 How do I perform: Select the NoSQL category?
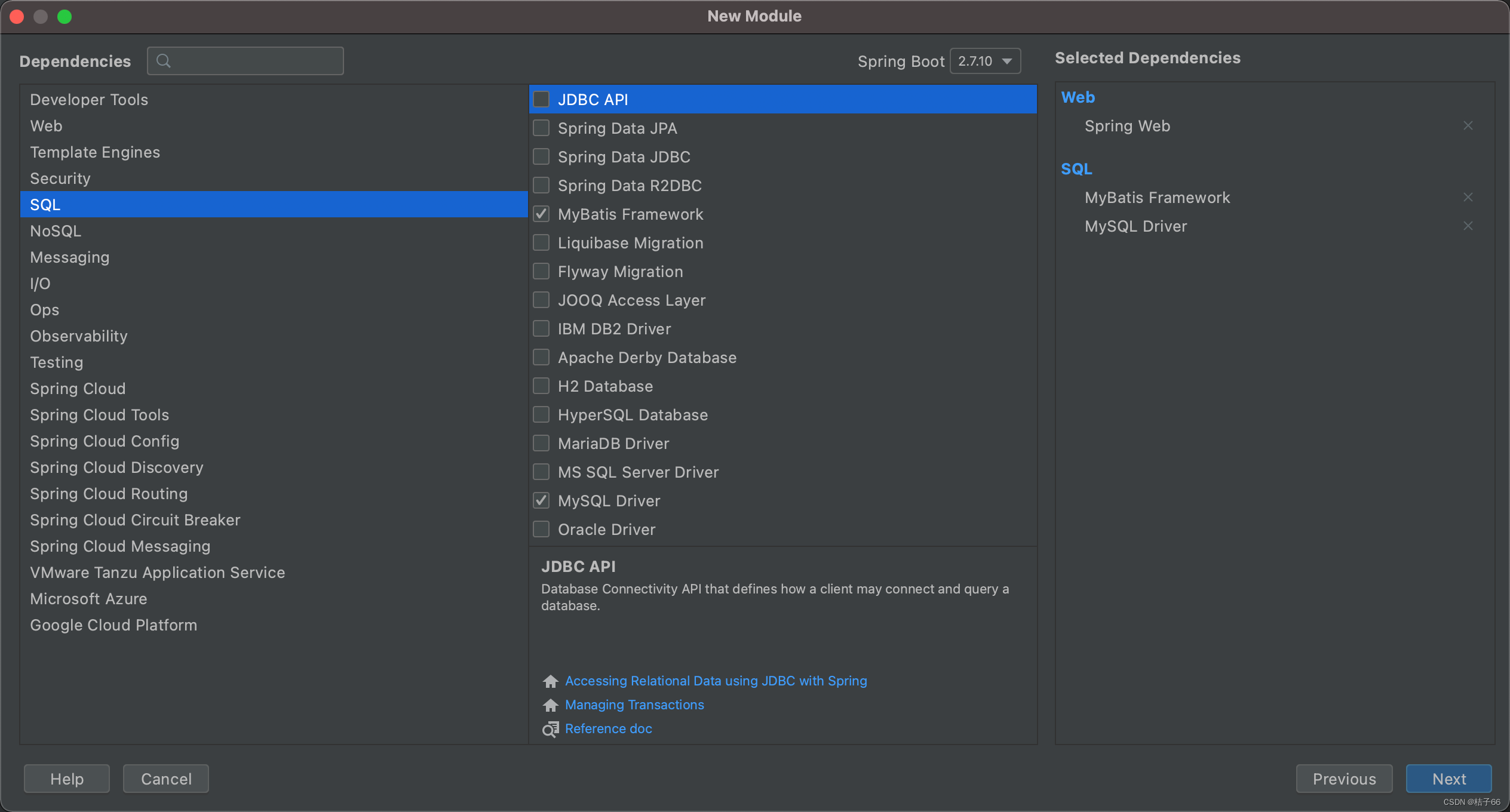(56, 231)
